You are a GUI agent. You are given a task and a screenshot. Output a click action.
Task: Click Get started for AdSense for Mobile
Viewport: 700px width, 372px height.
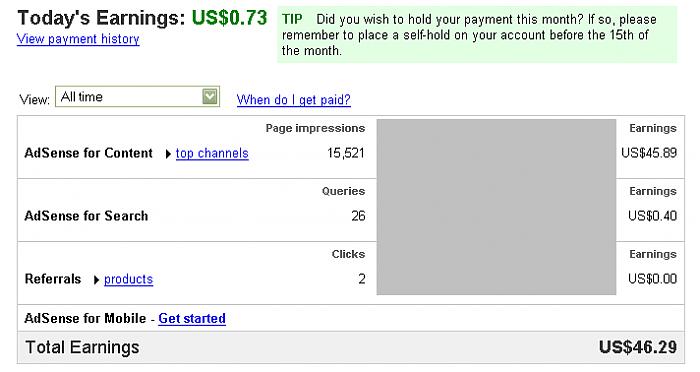[x=192, y=318]
